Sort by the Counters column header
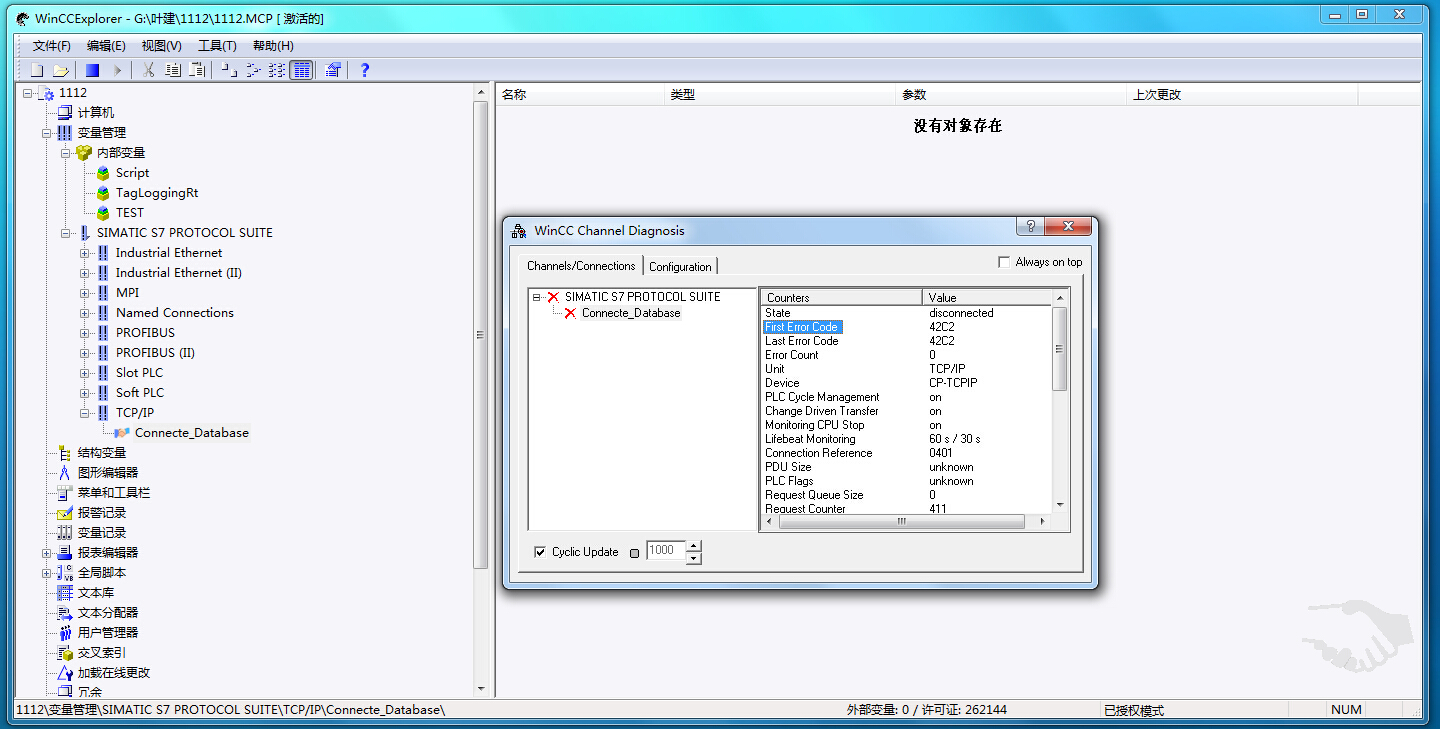 click(841, 297)
